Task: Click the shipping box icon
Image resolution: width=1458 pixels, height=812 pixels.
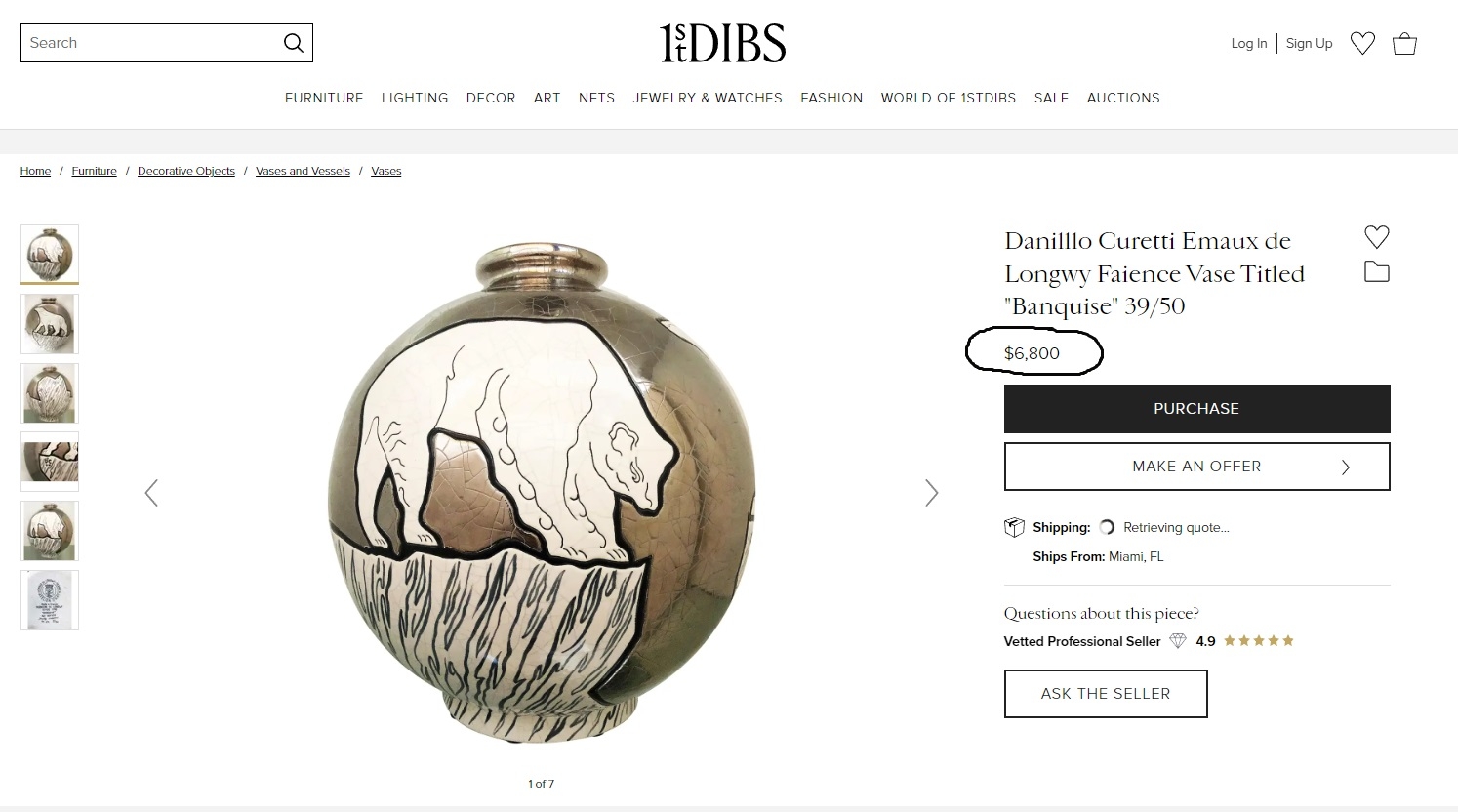Action: pos(1014,527)
